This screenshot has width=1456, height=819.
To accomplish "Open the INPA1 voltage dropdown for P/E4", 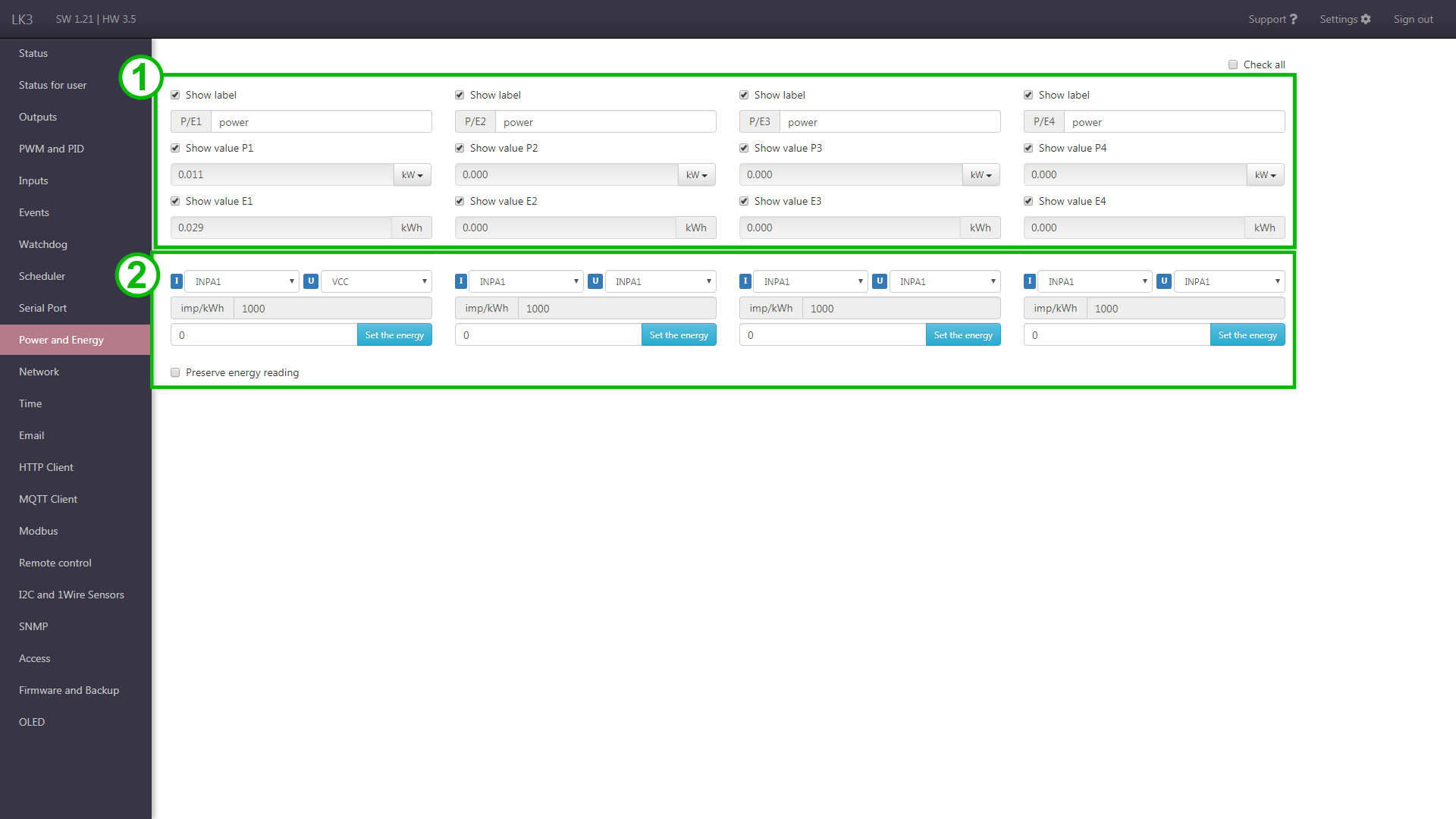I will pyautogui.click(x=1230, y=281).
